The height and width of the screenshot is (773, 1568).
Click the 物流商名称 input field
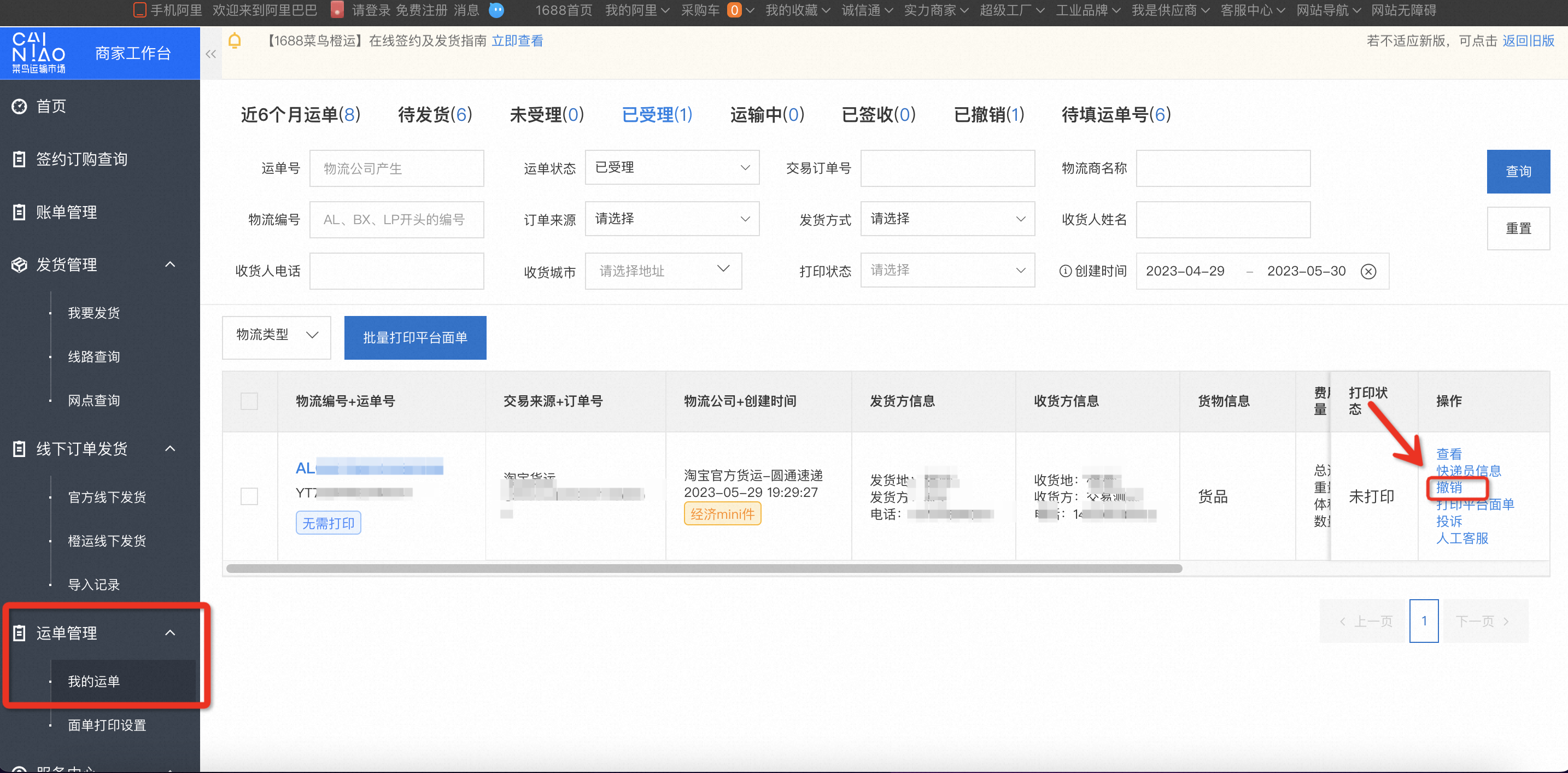[x=1223, y=168]
